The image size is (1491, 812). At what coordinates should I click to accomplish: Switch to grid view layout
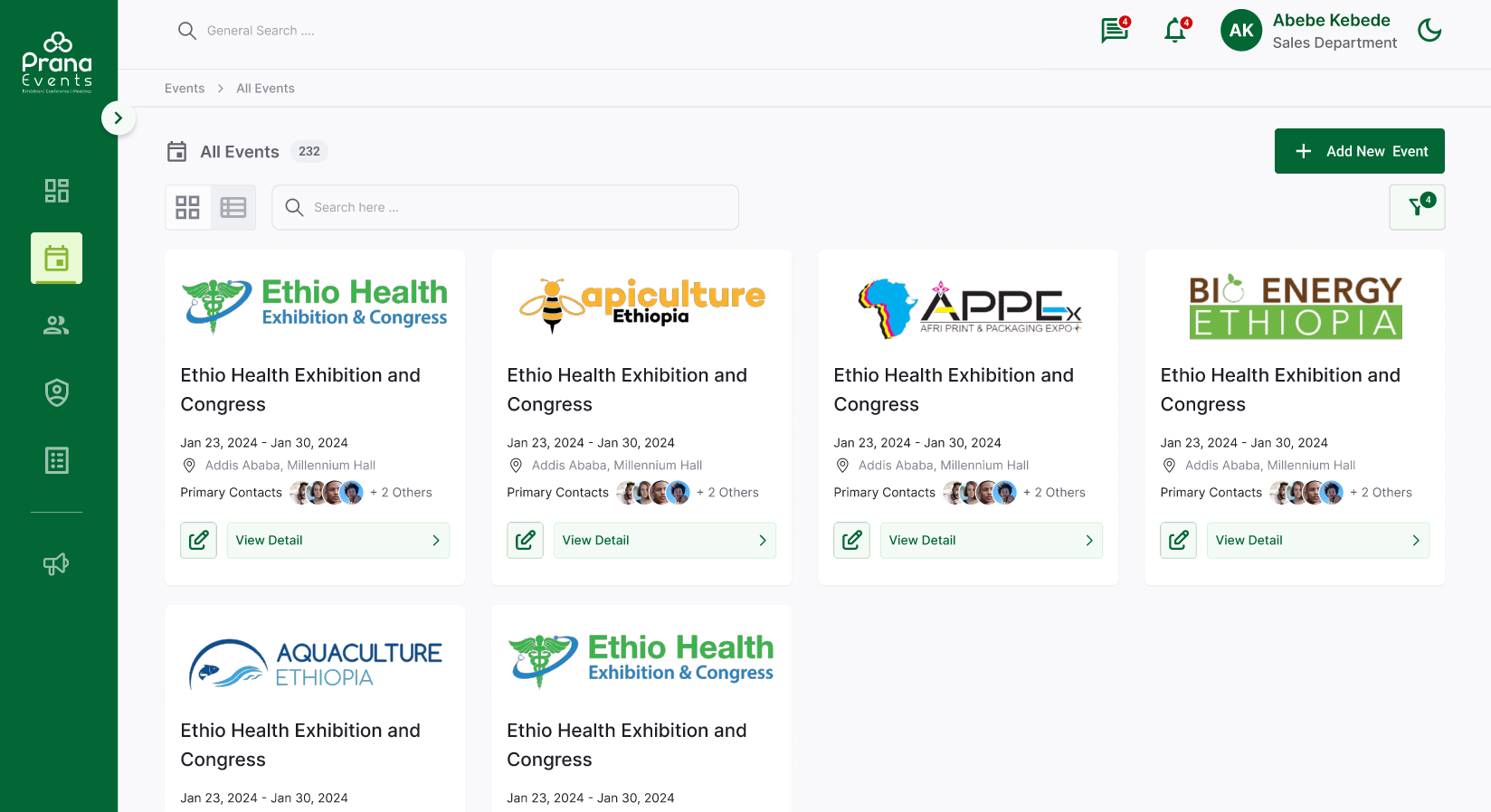tap(188, 208)
